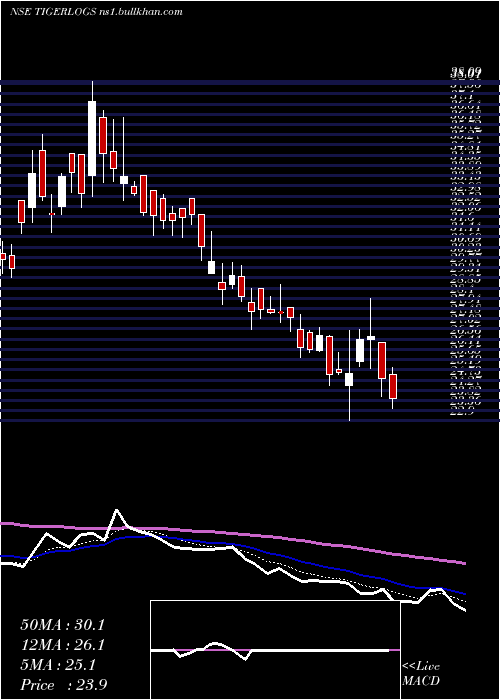500x700 pixels.
Task: Click the last red candle on the right
Action: [x=393, y=386]
